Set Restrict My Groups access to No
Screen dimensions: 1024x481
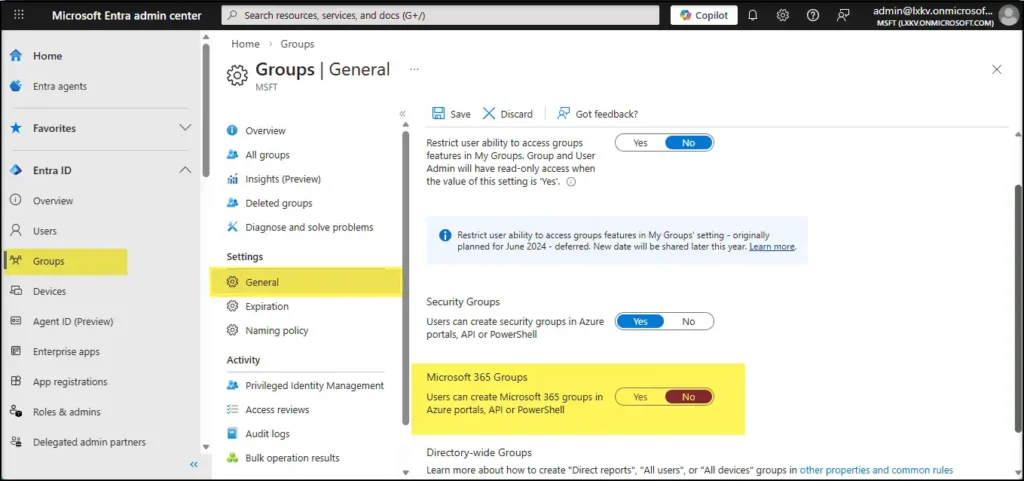click(688, 142)
